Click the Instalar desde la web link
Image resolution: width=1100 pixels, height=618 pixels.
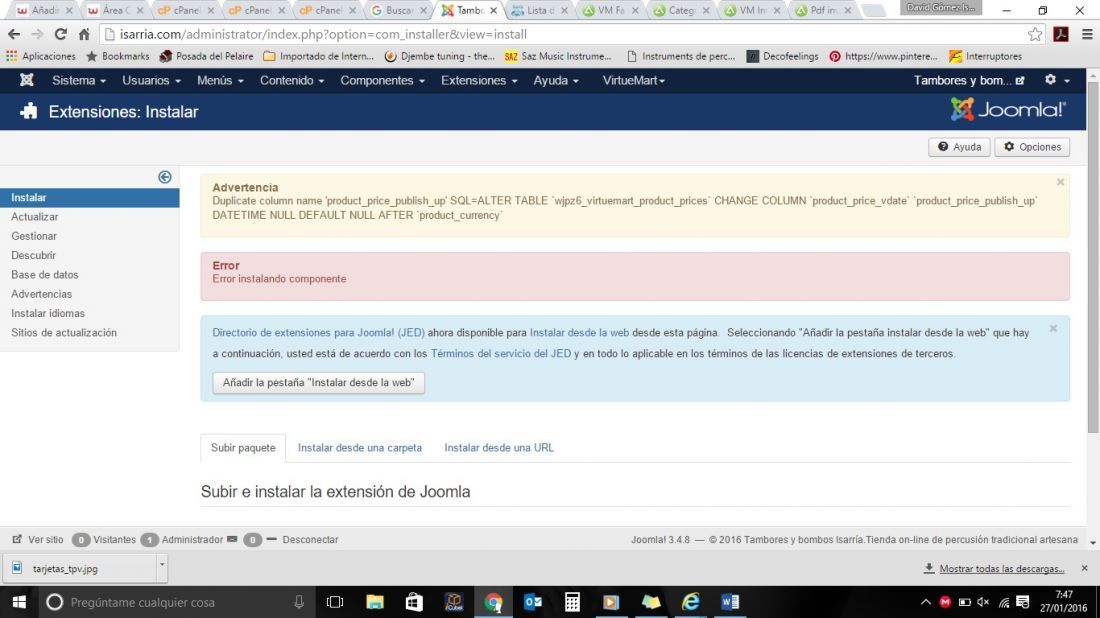pos(579,332)
